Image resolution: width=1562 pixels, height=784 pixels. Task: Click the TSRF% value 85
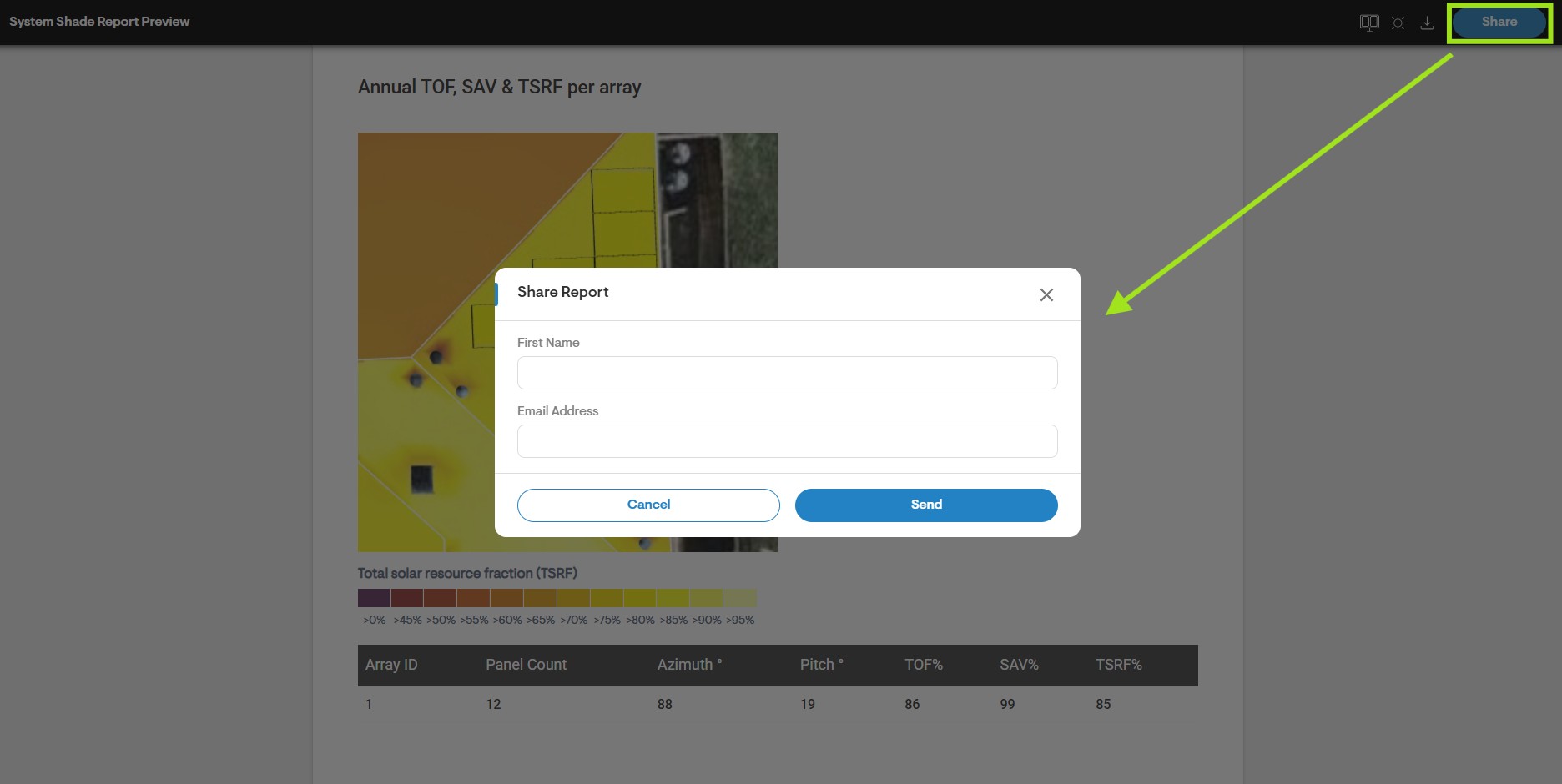1103,705
